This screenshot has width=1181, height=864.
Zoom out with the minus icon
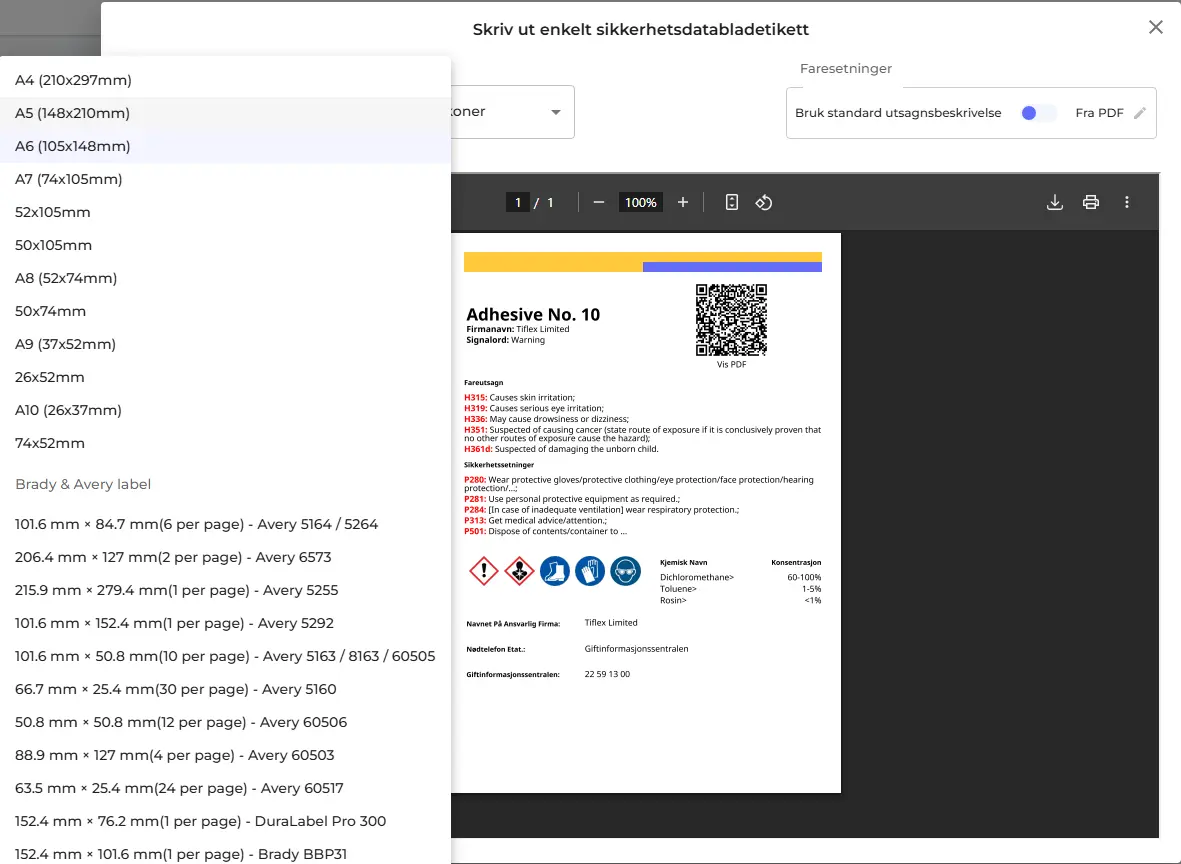click(x=599, y=203)
